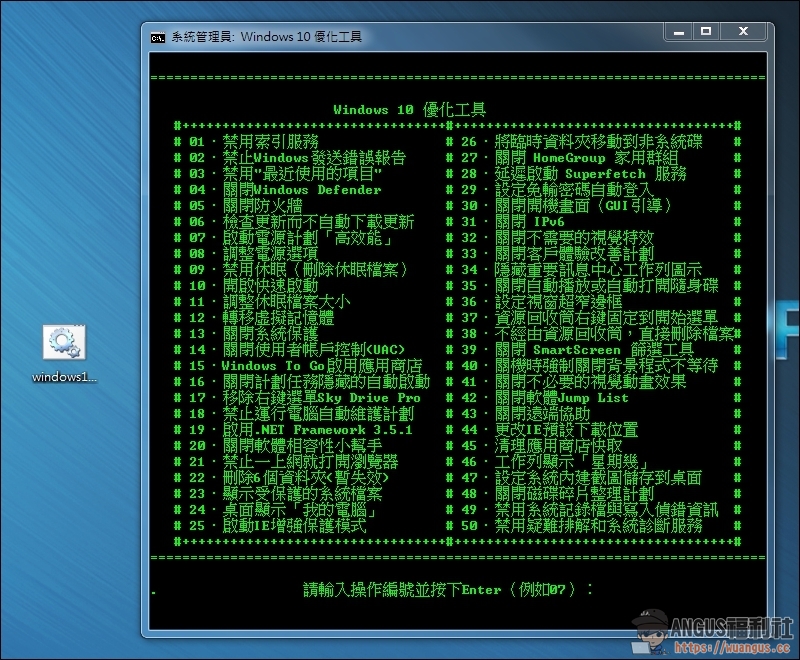The height and width of the screenshot is (660, 800).
Task: Click option 01 禁用索引服務
Action: point(253,142)
